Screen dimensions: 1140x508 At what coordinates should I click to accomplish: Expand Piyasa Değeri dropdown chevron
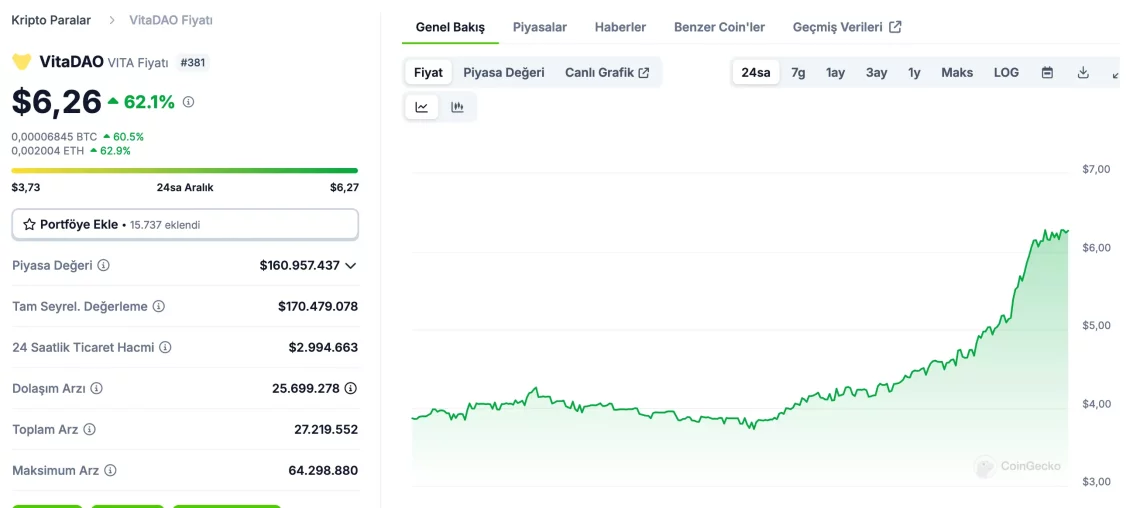(350, 266)
